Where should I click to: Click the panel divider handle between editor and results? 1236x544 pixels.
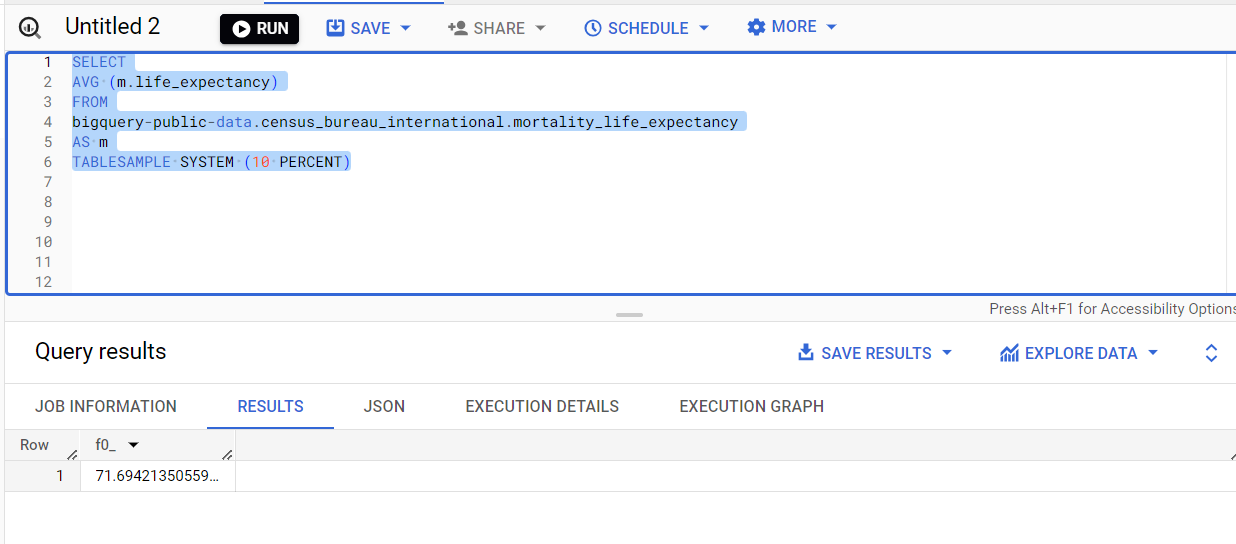point(630,314)
